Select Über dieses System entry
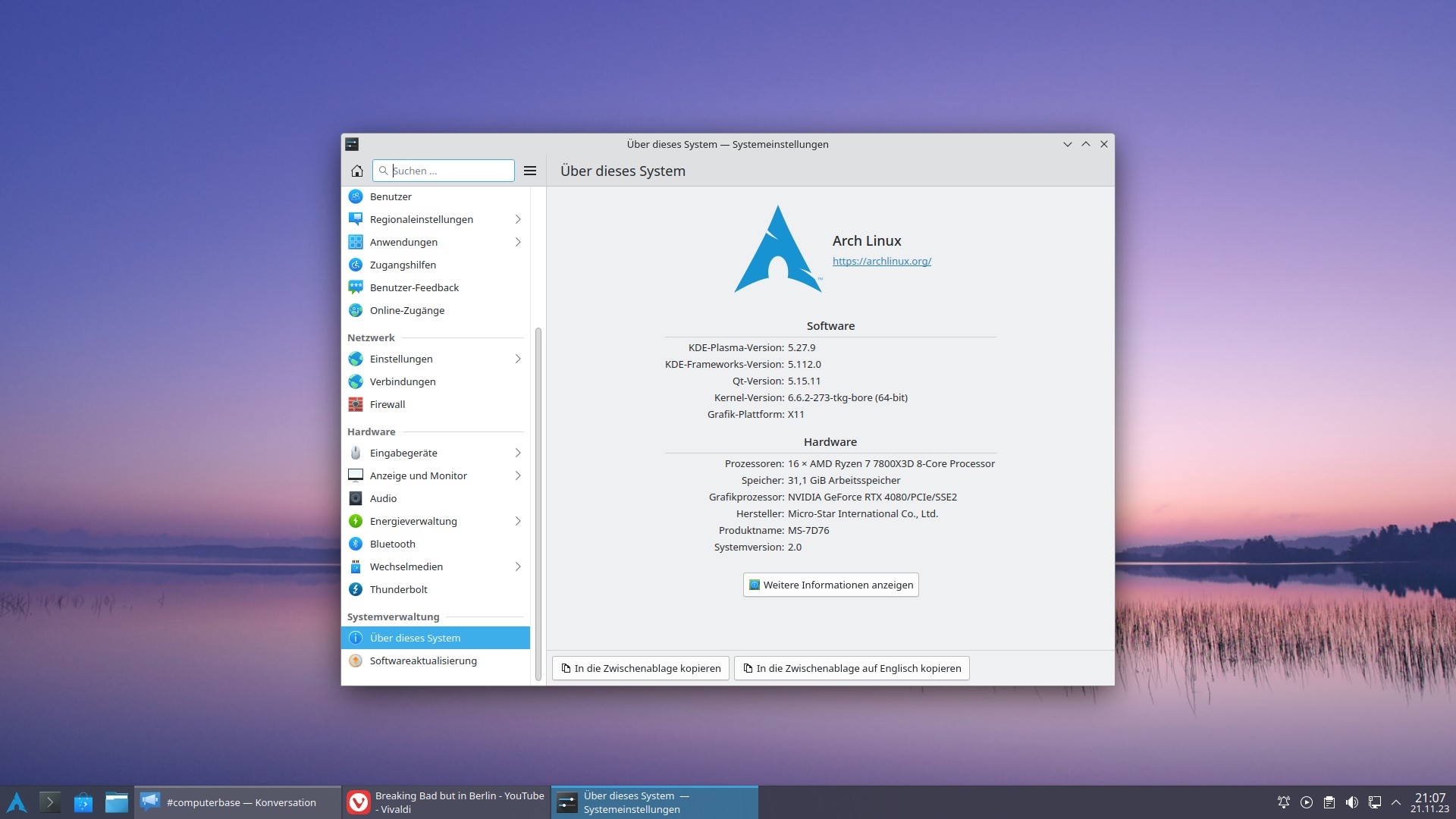Viewport: 1456px width, 819px height. [435, 638]
